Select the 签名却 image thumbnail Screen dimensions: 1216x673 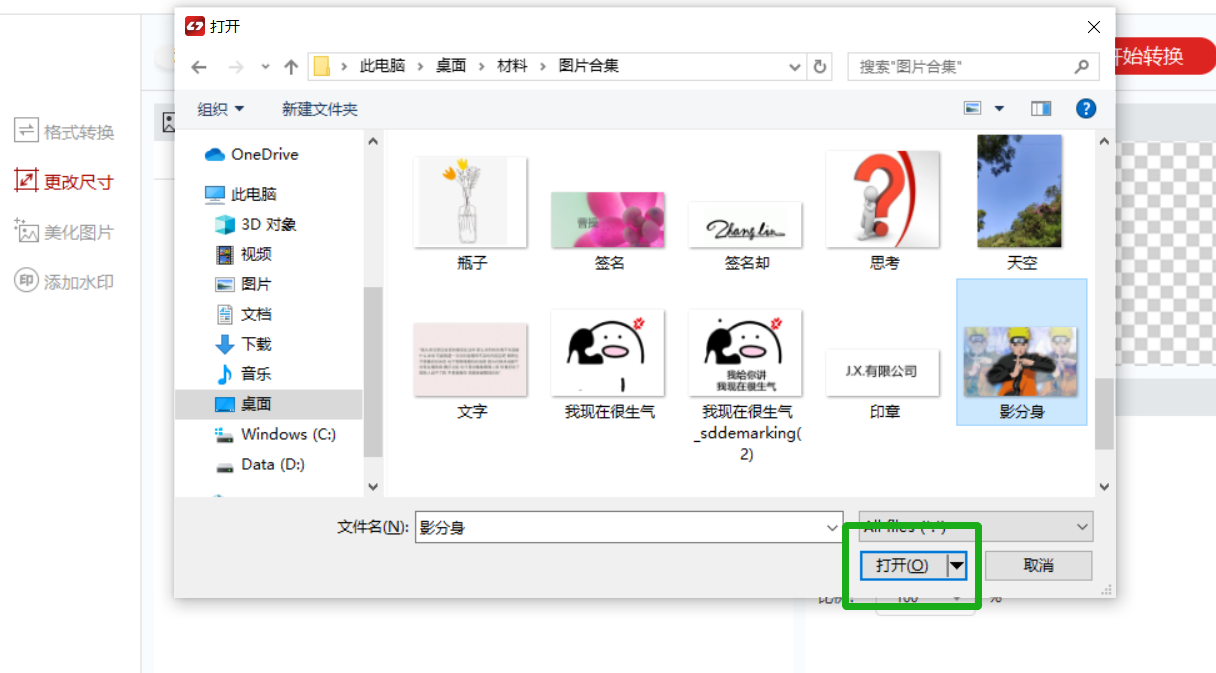pyautogui.click(x=745, y=224)
